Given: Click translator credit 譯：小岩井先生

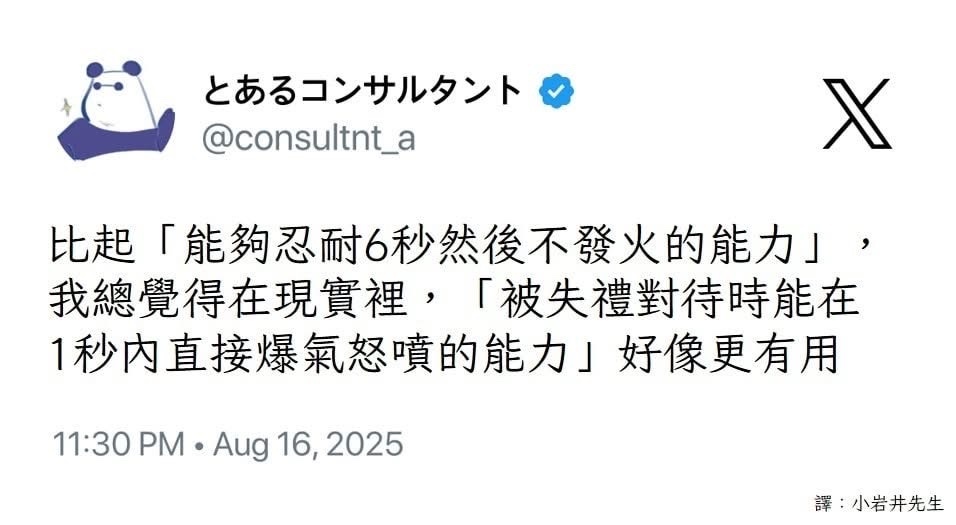Looking at the screenshot, I should coord(879,504).
